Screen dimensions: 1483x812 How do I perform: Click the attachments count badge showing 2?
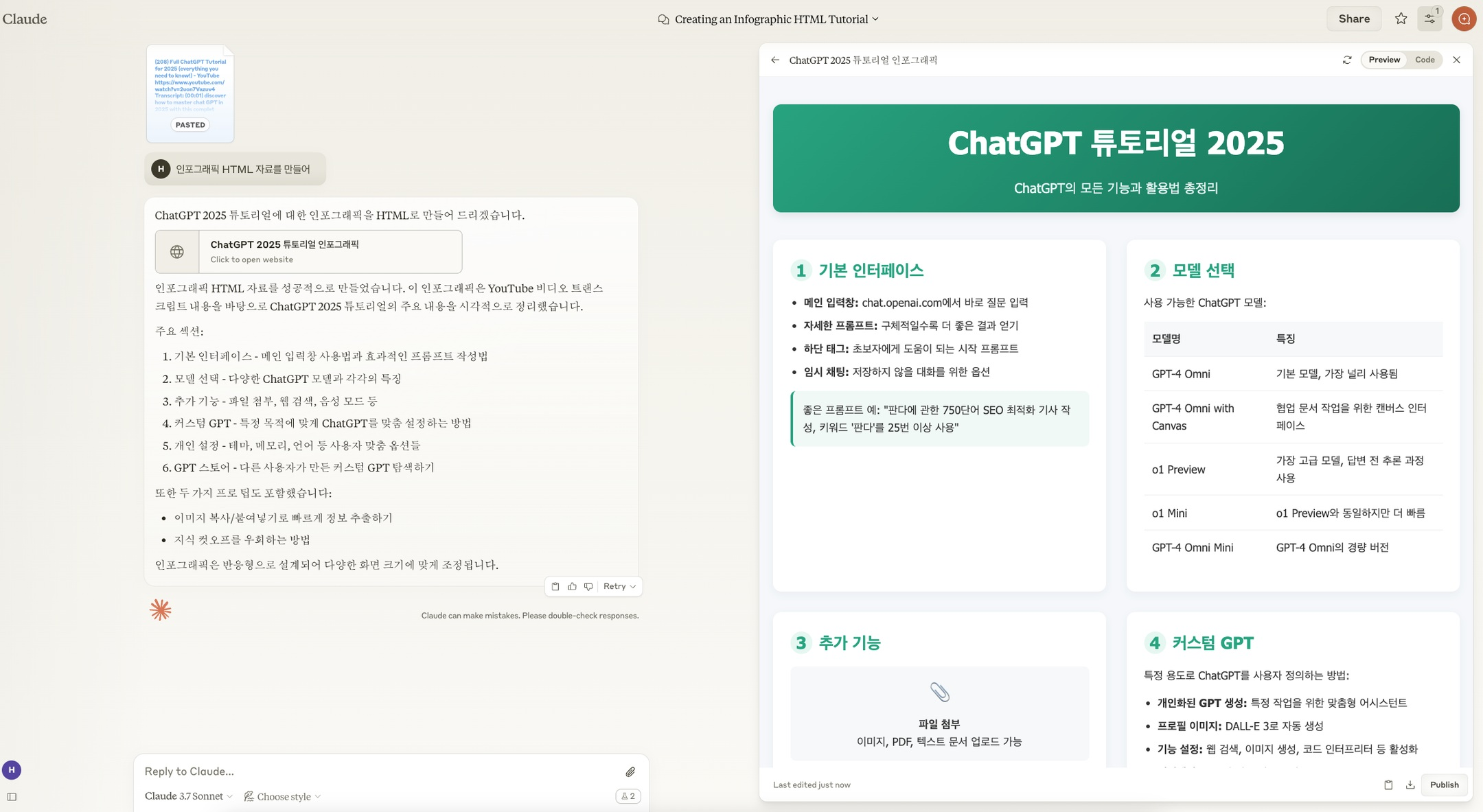click(628, 796)
